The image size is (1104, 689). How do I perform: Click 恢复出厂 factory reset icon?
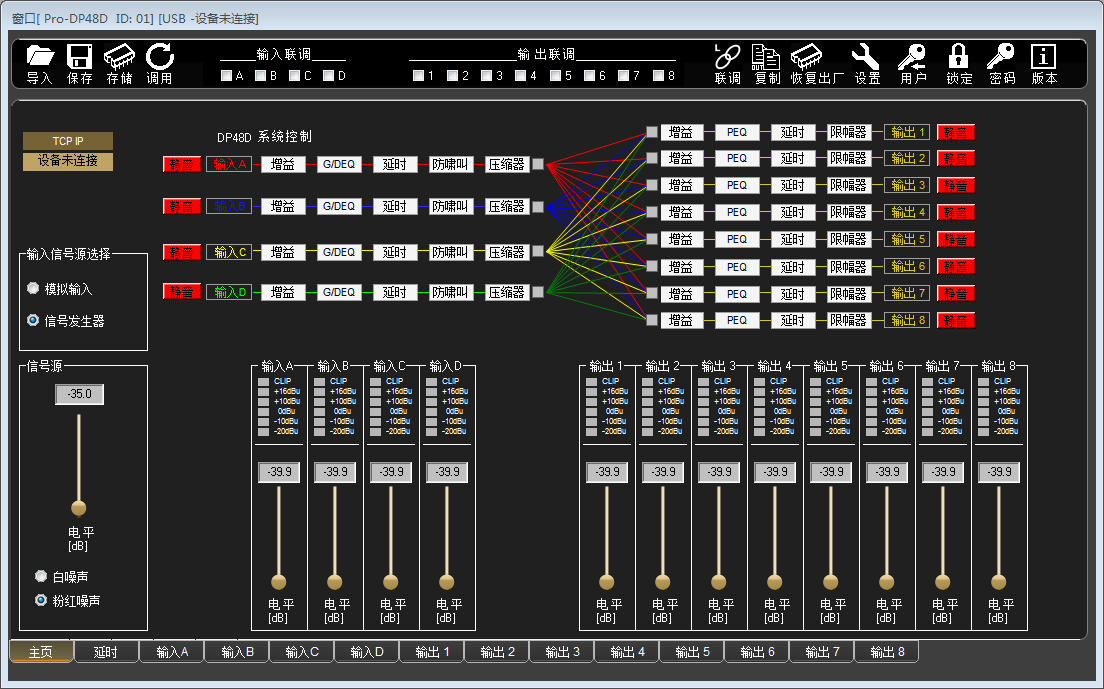tap(806, 56)
